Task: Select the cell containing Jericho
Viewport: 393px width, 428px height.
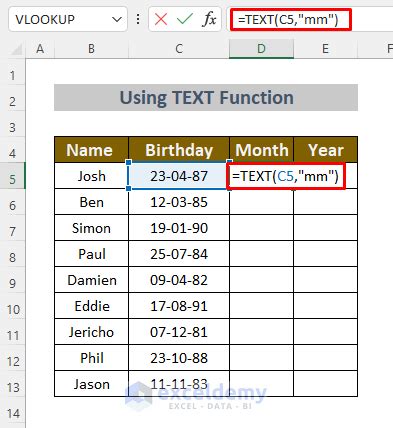Action: [x=91, y=332]
